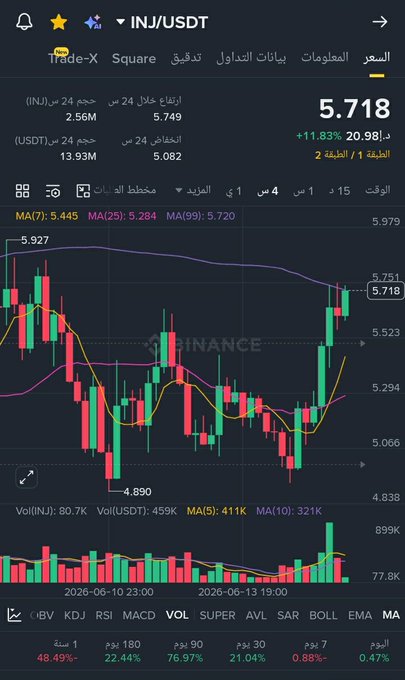This screenshot has height=680, width=405.
Task: Toggle the BOLL indicator
Action: click(x=323, y=615)
